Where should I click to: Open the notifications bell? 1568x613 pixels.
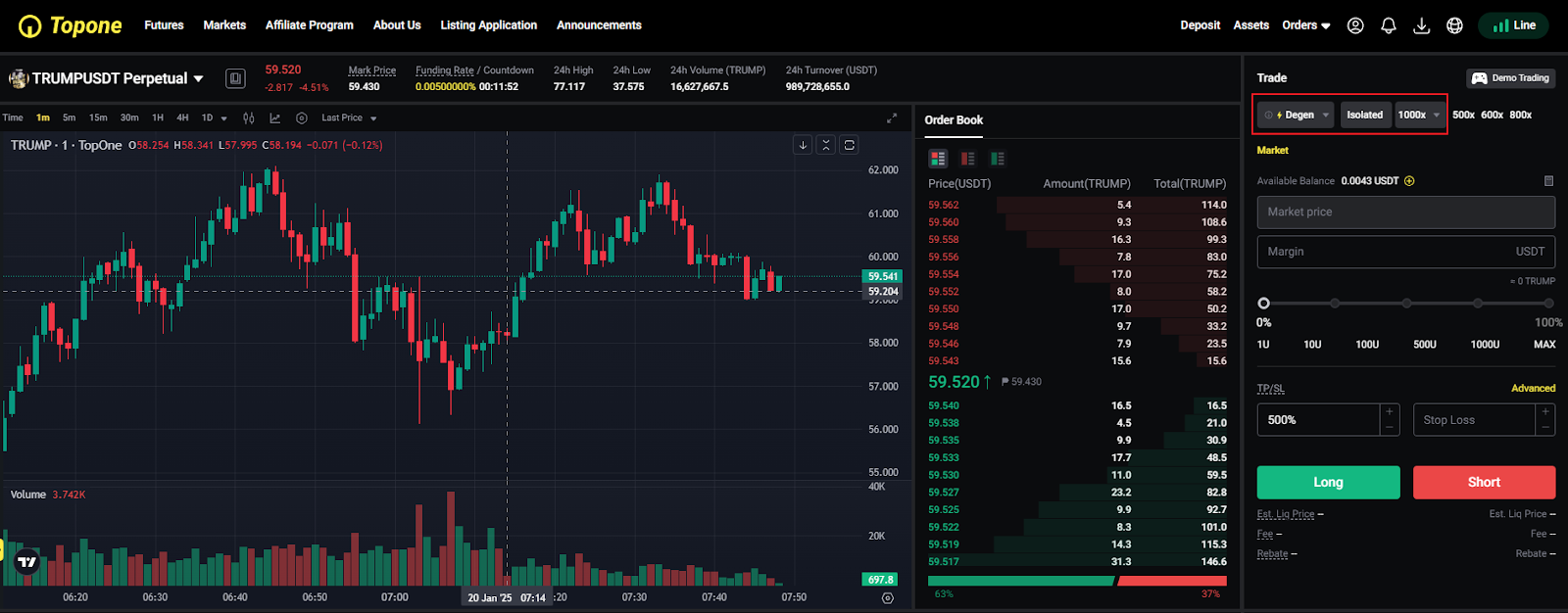coord(1389,25)
